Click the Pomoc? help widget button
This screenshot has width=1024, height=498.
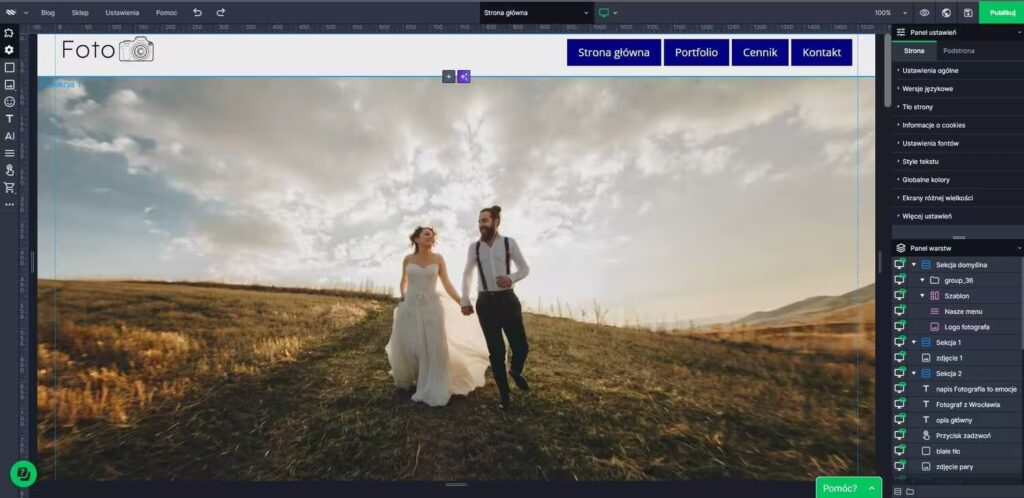tap(848, 488)
